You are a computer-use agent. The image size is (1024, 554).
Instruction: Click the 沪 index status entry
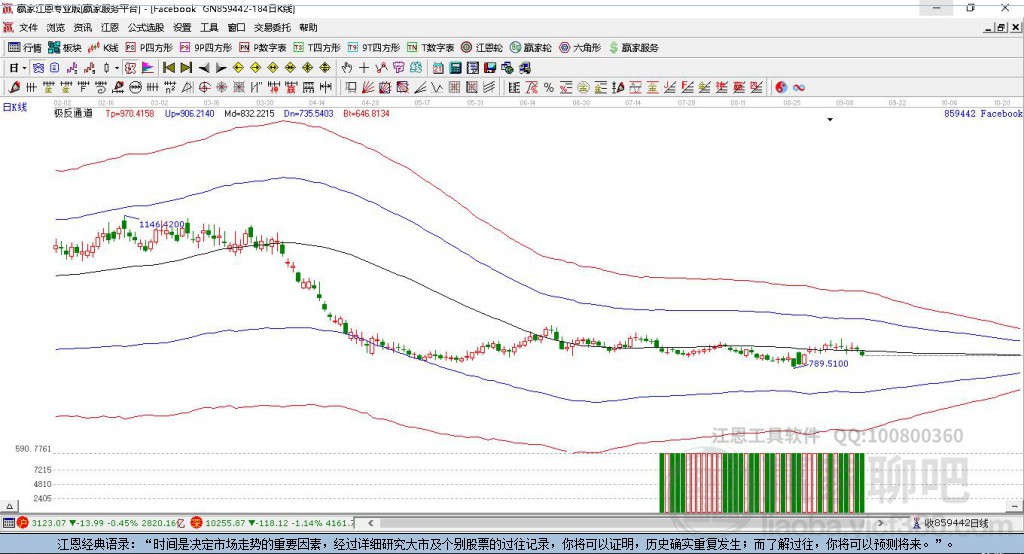[x=101, y=523]
